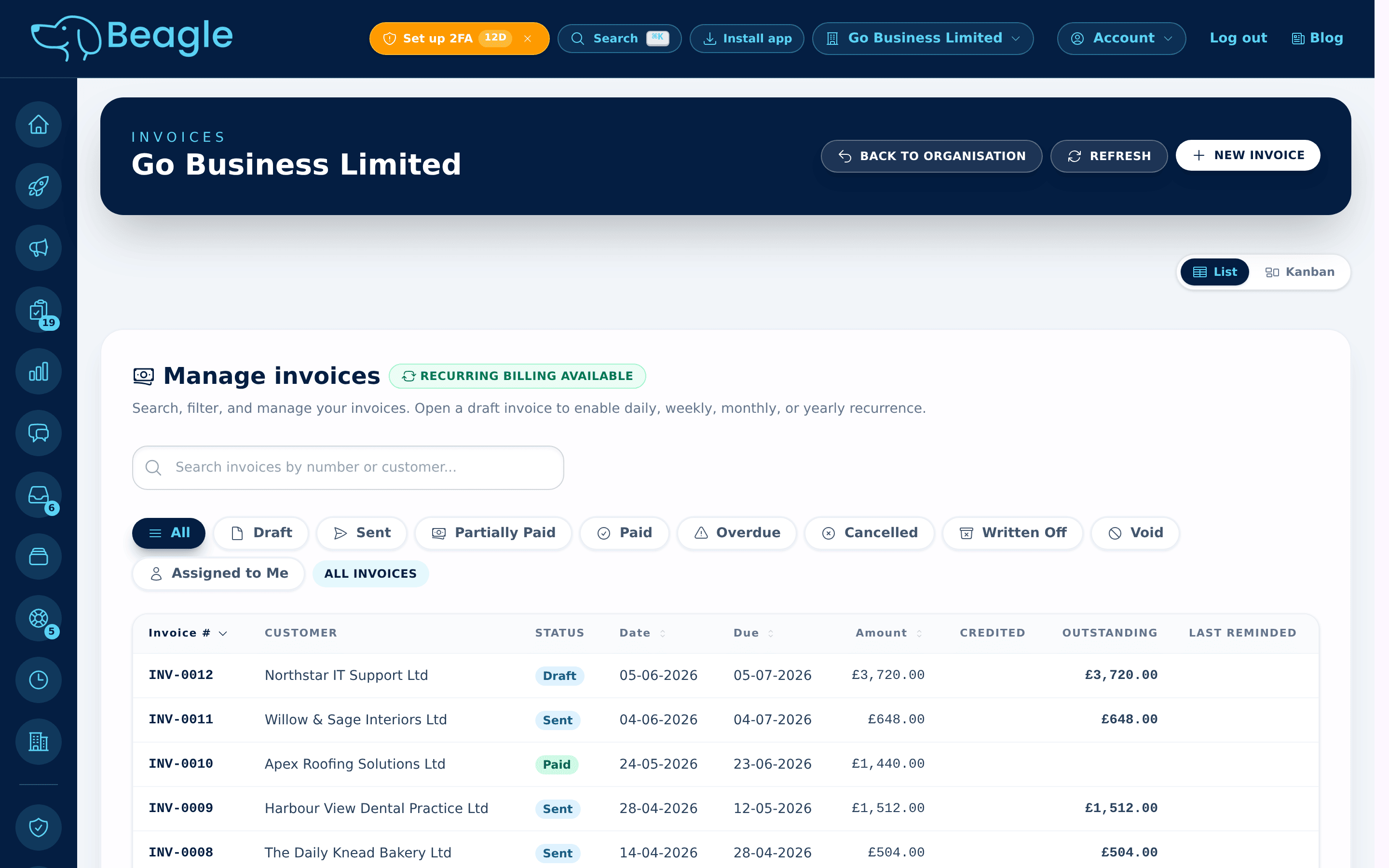This screenshot has width=1389, height=868.
Task: Filter invoices by Partially Paid
Action: (493, 533)
